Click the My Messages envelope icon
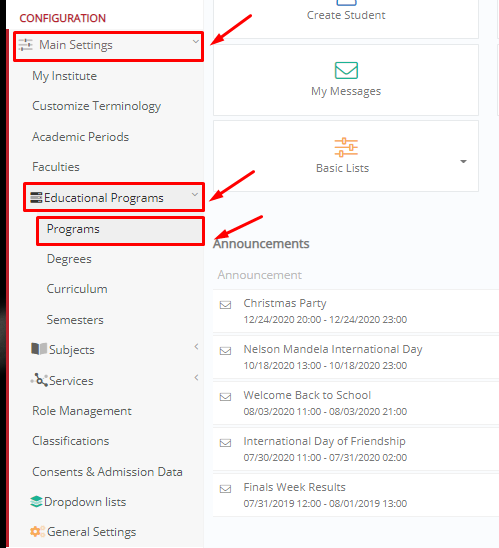The image size is (499, 548). coord(346,70)
